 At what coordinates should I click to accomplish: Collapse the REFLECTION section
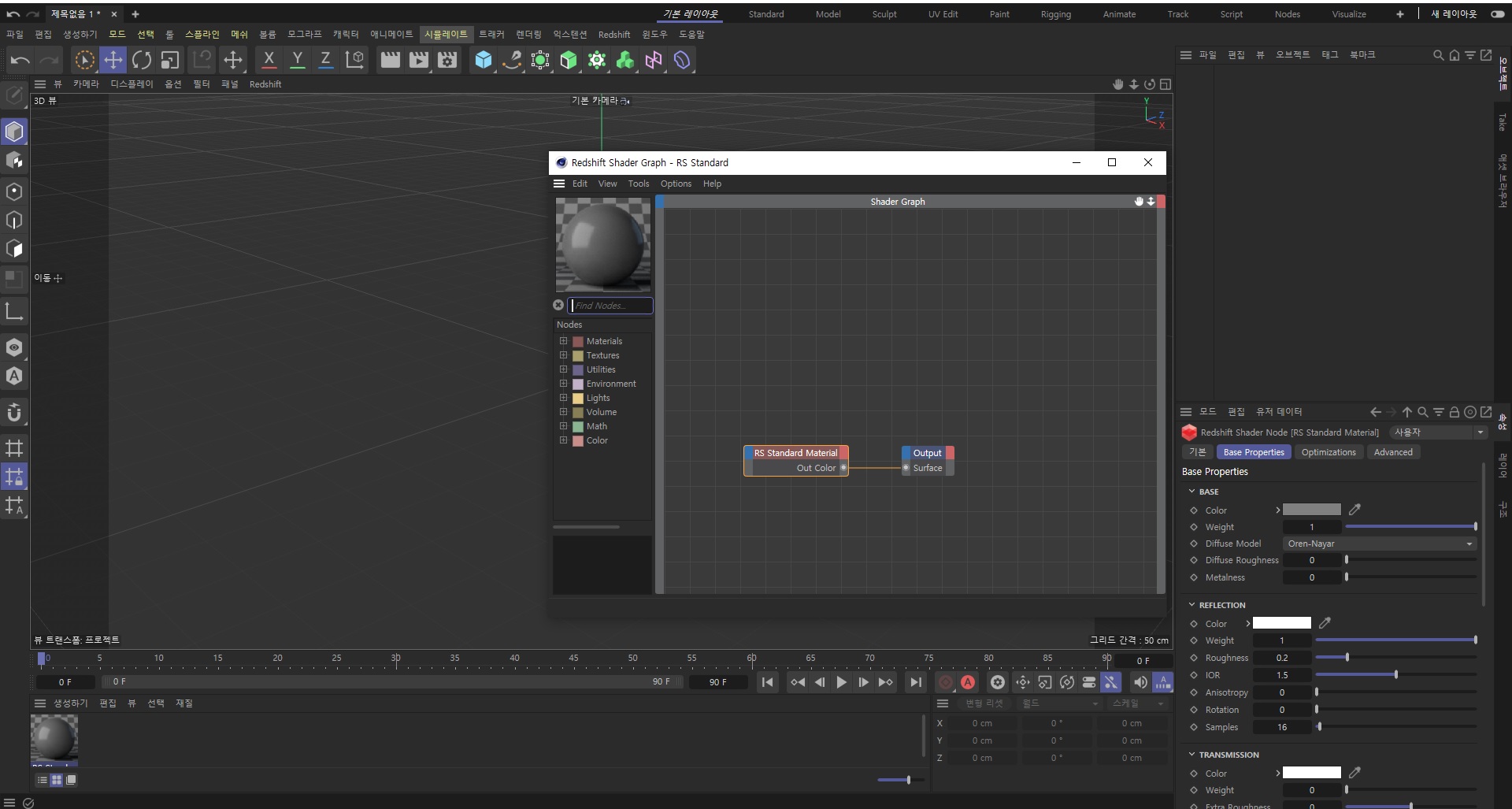click(x=1191, y=605)
